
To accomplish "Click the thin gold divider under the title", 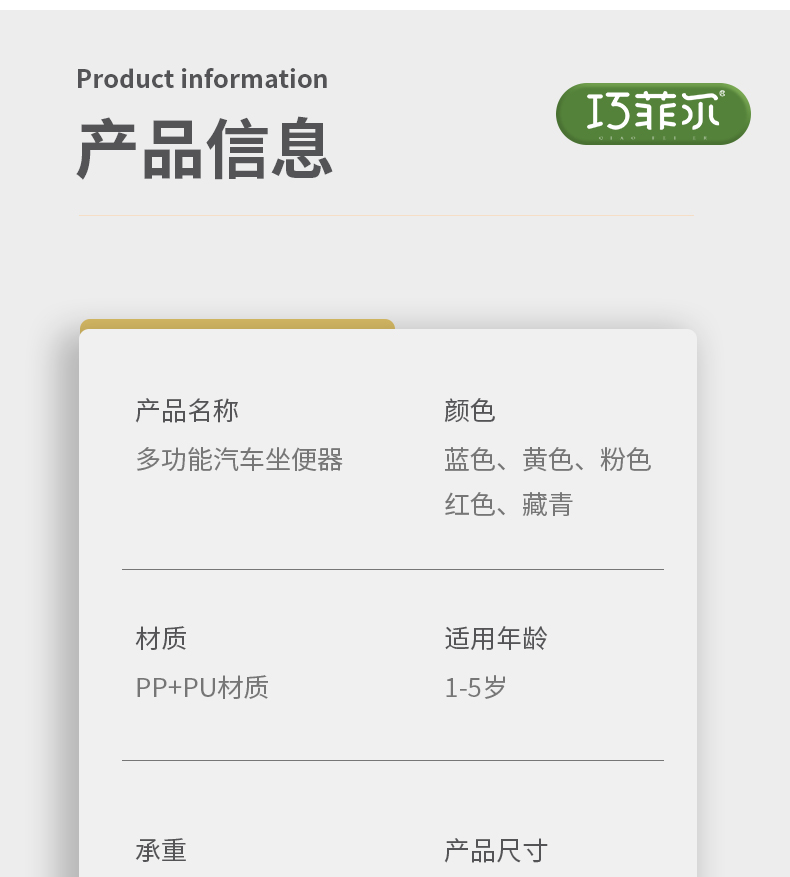I will click(386, 215).
